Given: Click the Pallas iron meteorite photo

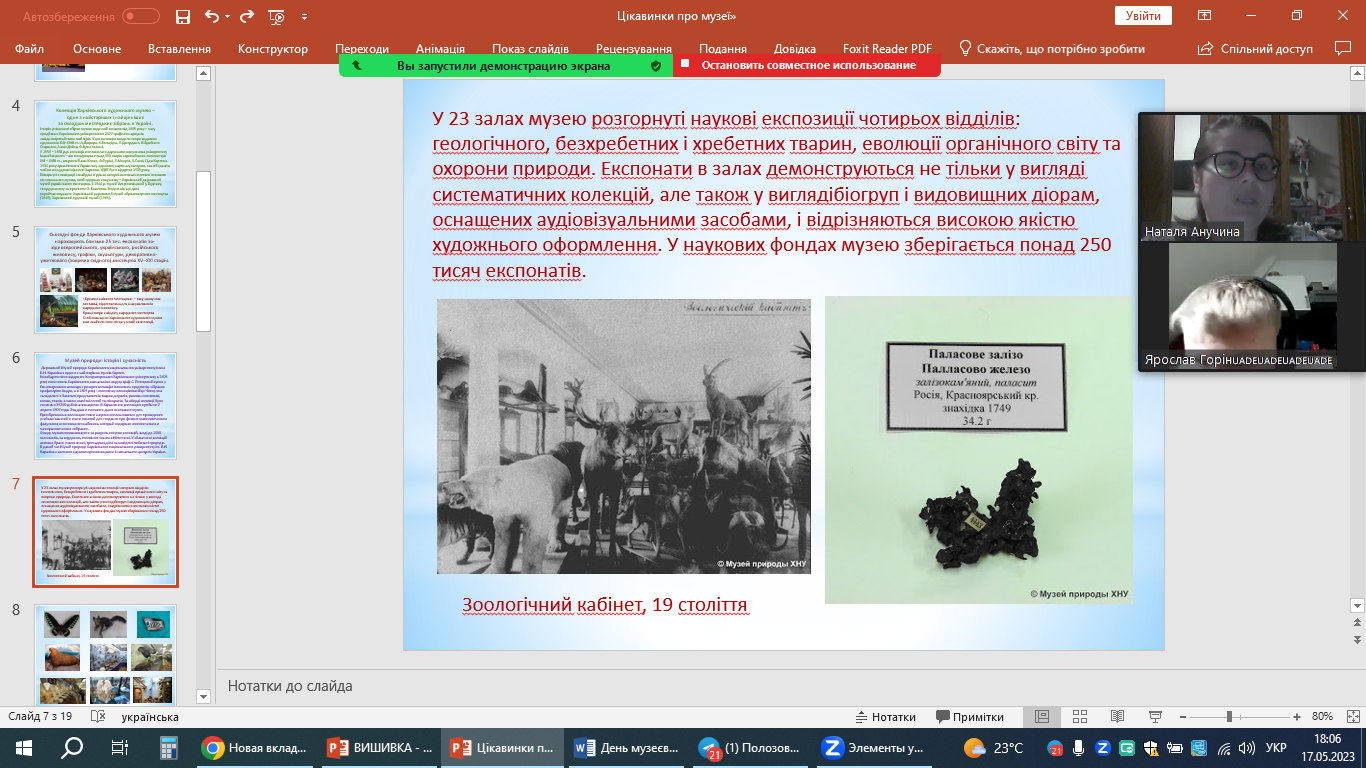Looking at the screenshot, I should click(x=979, y=450).
